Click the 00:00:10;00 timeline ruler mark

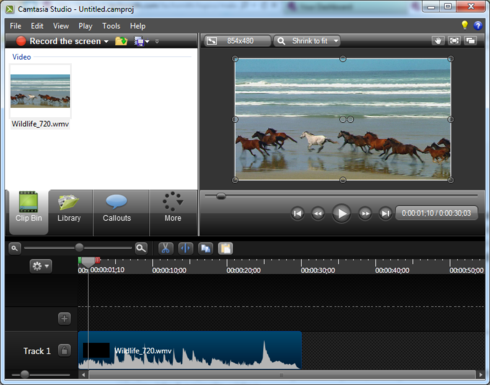tap(169, 270)
